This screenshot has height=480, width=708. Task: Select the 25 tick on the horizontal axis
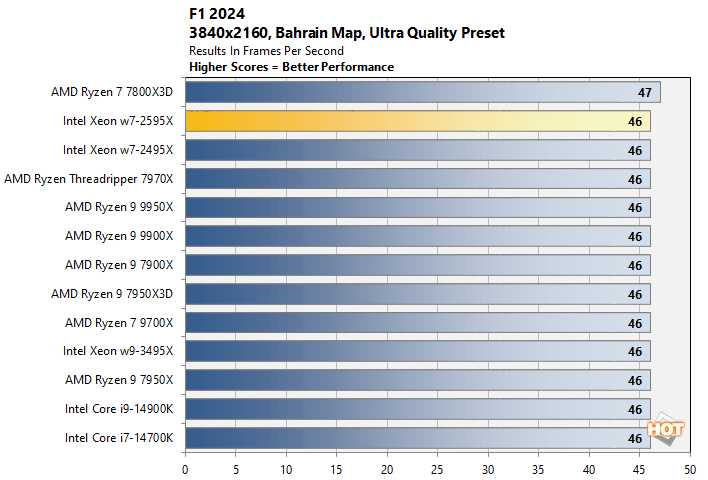coord(438,470)
